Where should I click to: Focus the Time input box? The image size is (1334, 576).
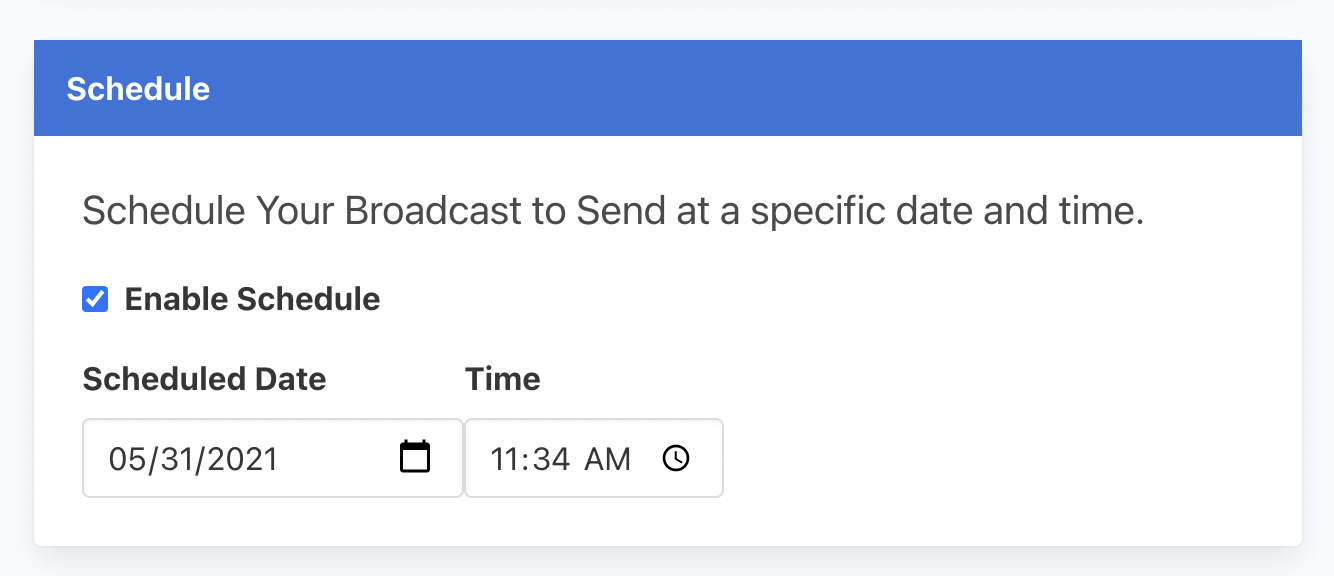[594, 458]
